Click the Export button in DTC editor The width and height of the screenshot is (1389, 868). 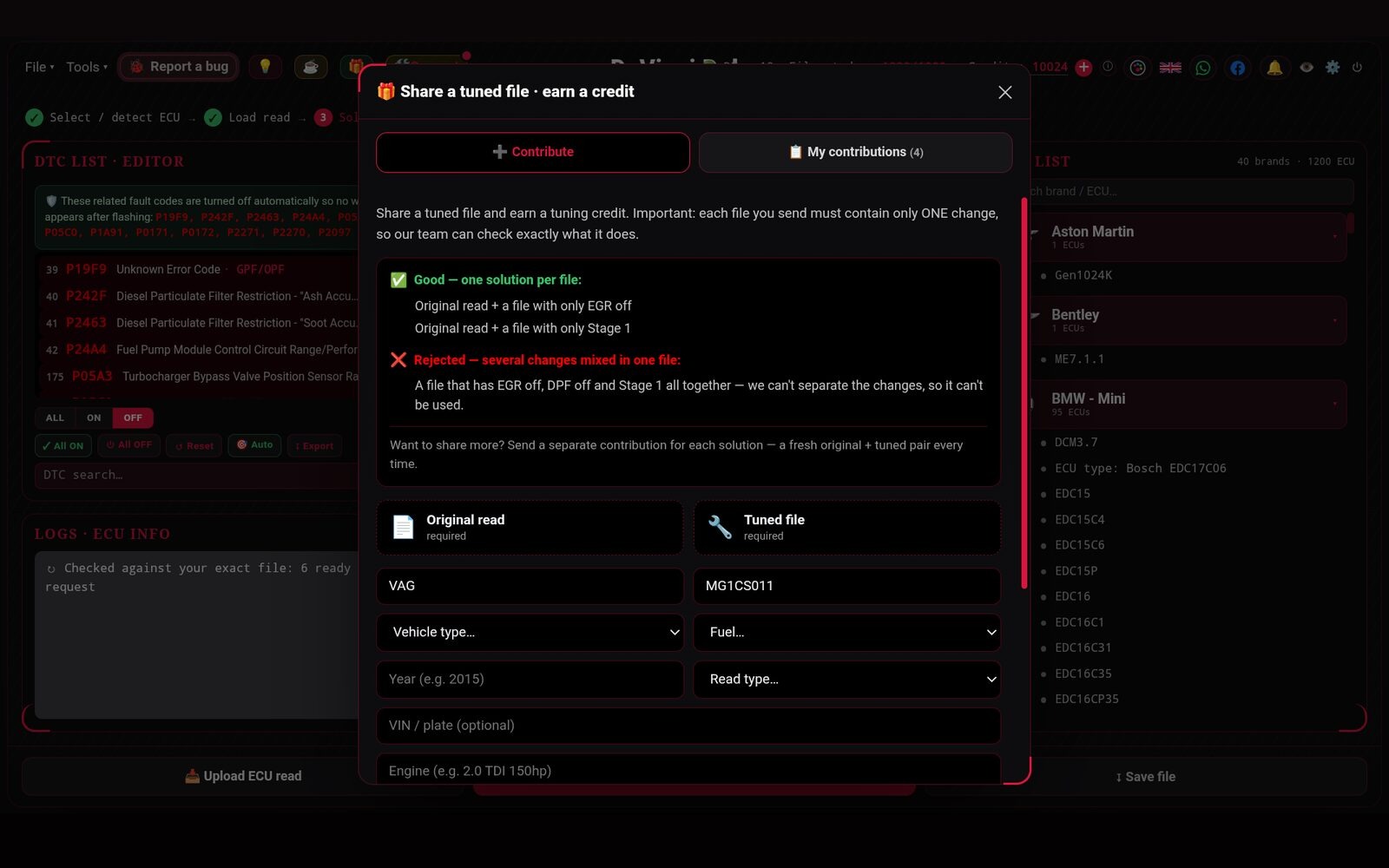pos(314,445)
